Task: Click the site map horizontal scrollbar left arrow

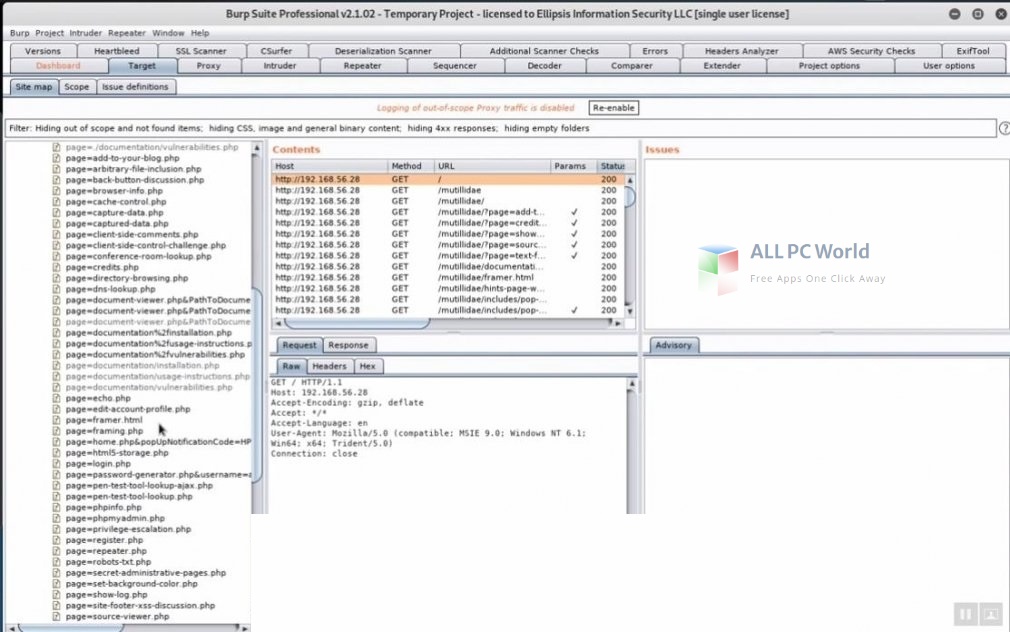Action: [x=12, y=627]
